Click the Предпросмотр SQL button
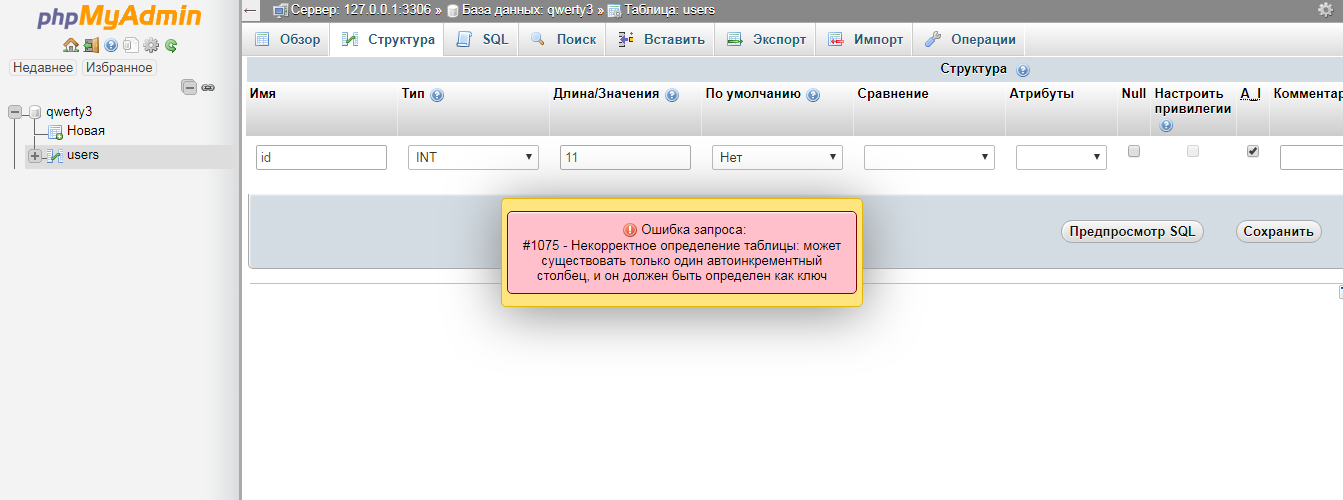Viewport: 1343px width, 500px height. pyautogui.click(x=1131, y=231)
